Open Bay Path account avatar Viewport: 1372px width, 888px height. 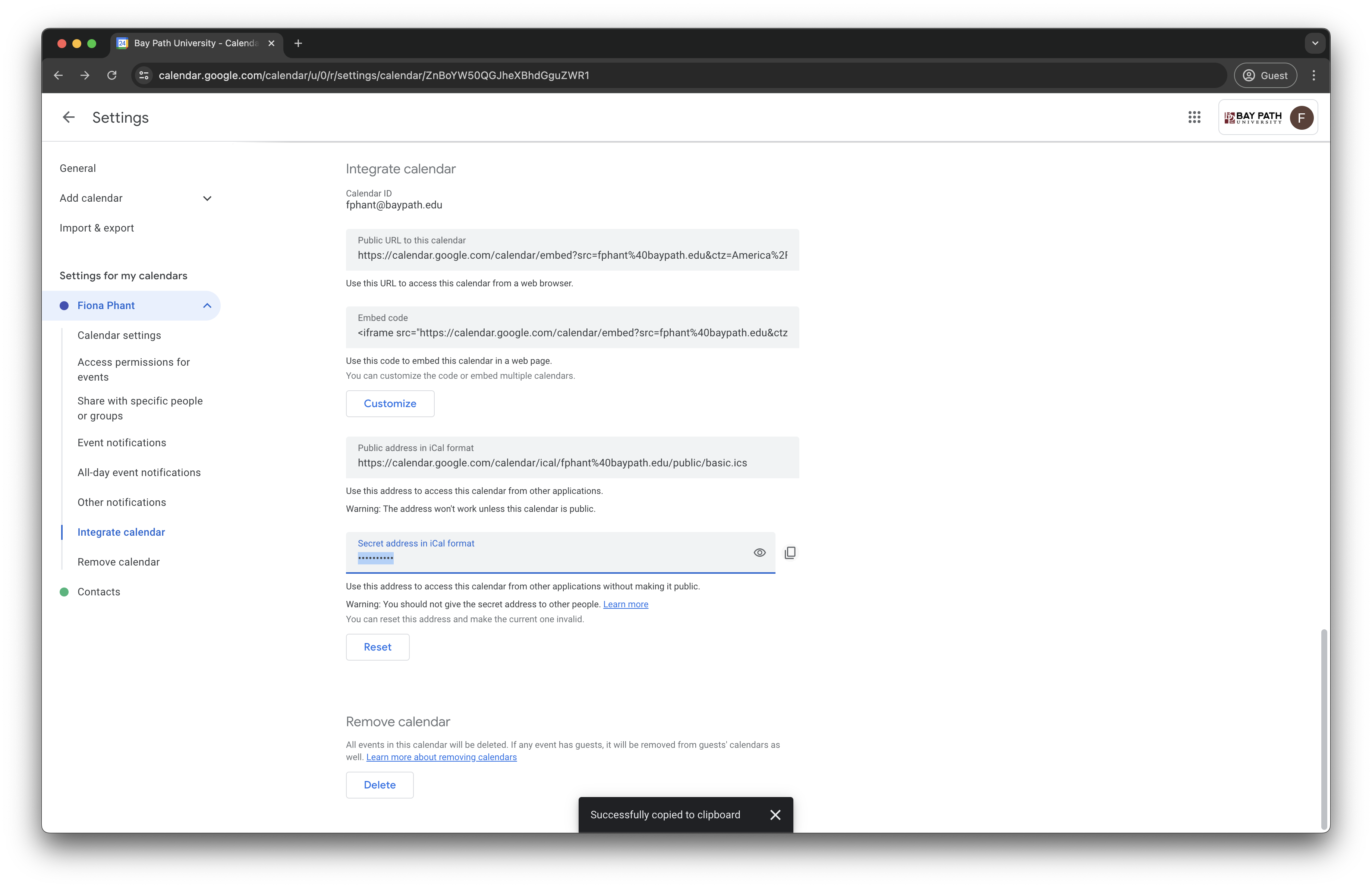[1301, 117]
